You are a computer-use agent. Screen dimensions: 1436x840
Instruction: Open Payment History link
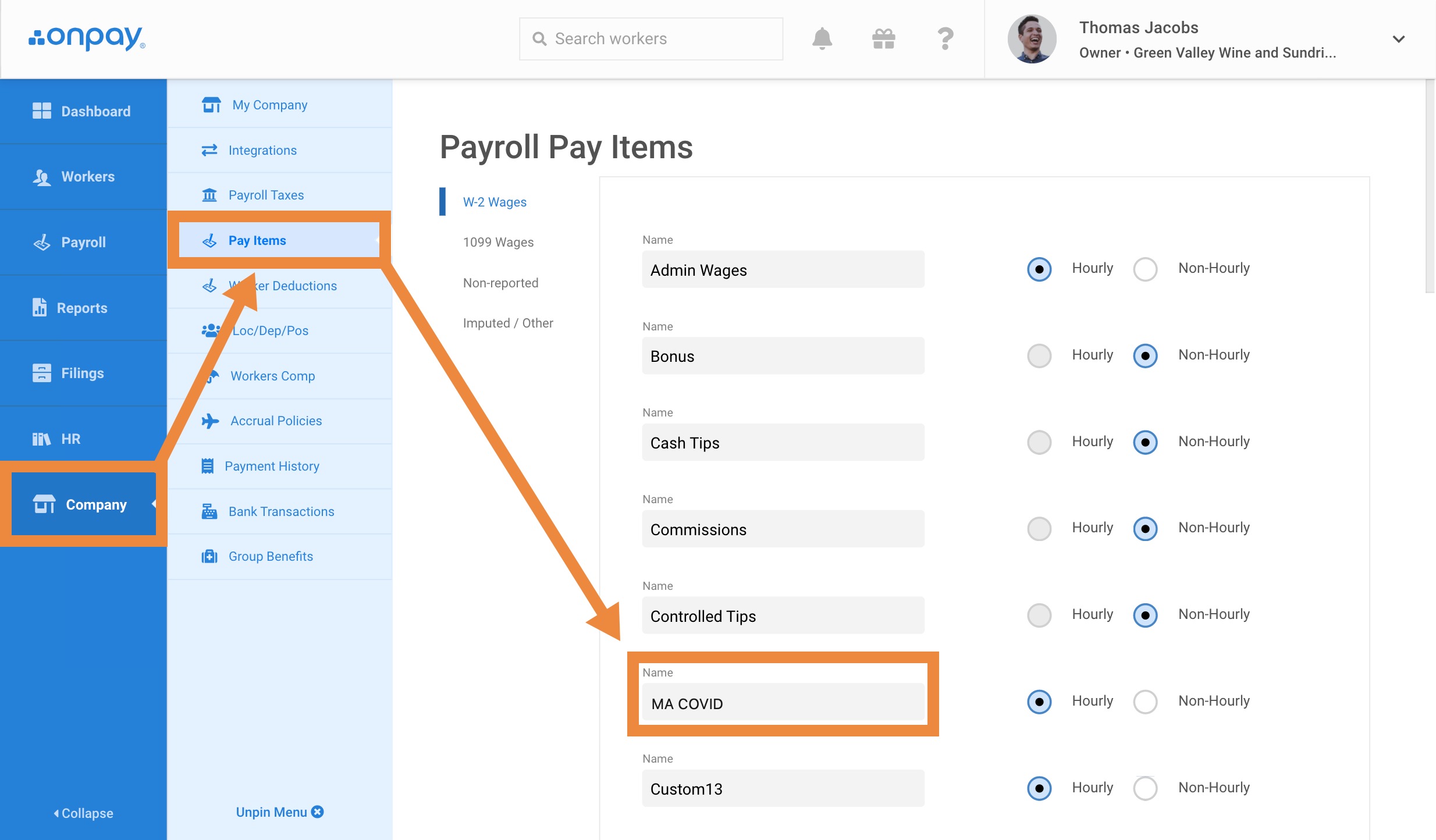[271, 466]
